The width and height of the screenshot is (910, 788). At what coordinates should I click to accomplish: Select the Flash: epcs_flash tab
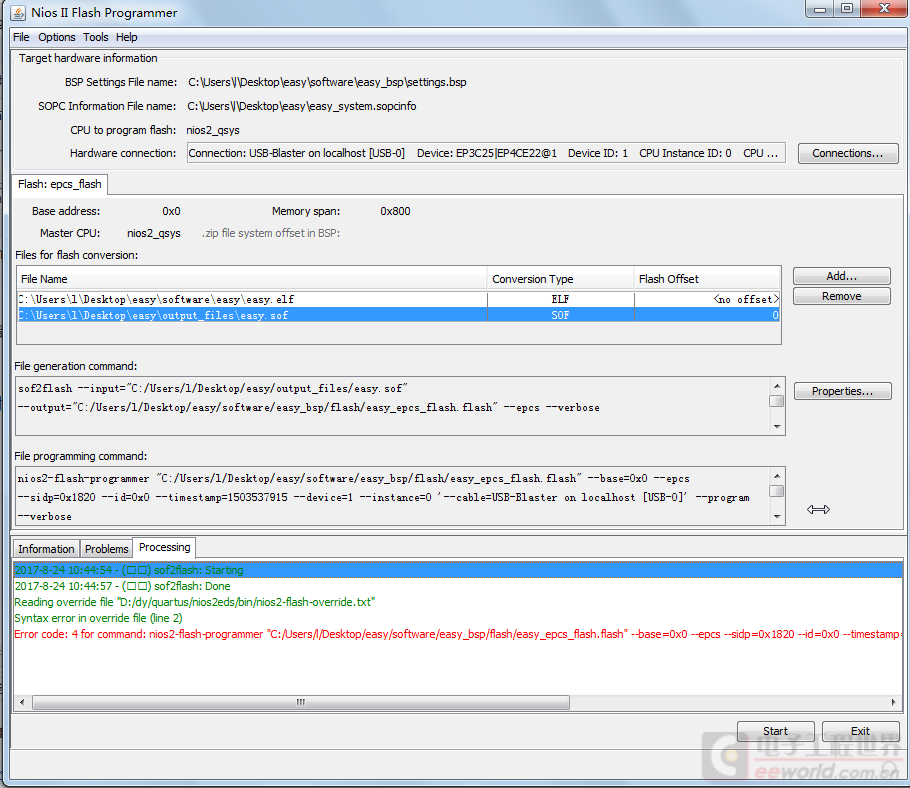coord(60,184)
